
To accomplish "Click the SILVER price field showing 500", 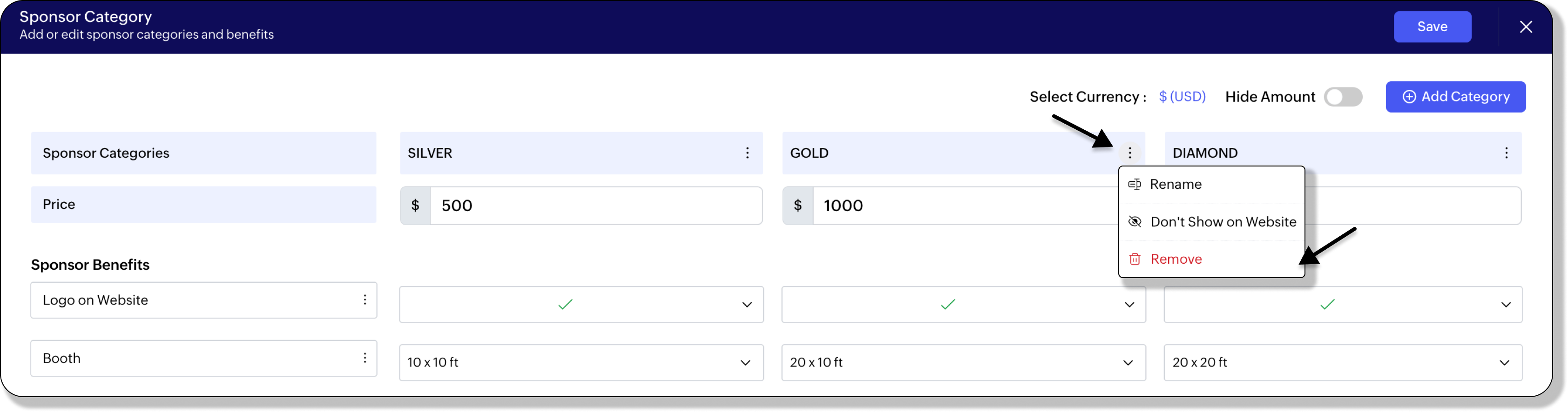I will tap(595, 206).
